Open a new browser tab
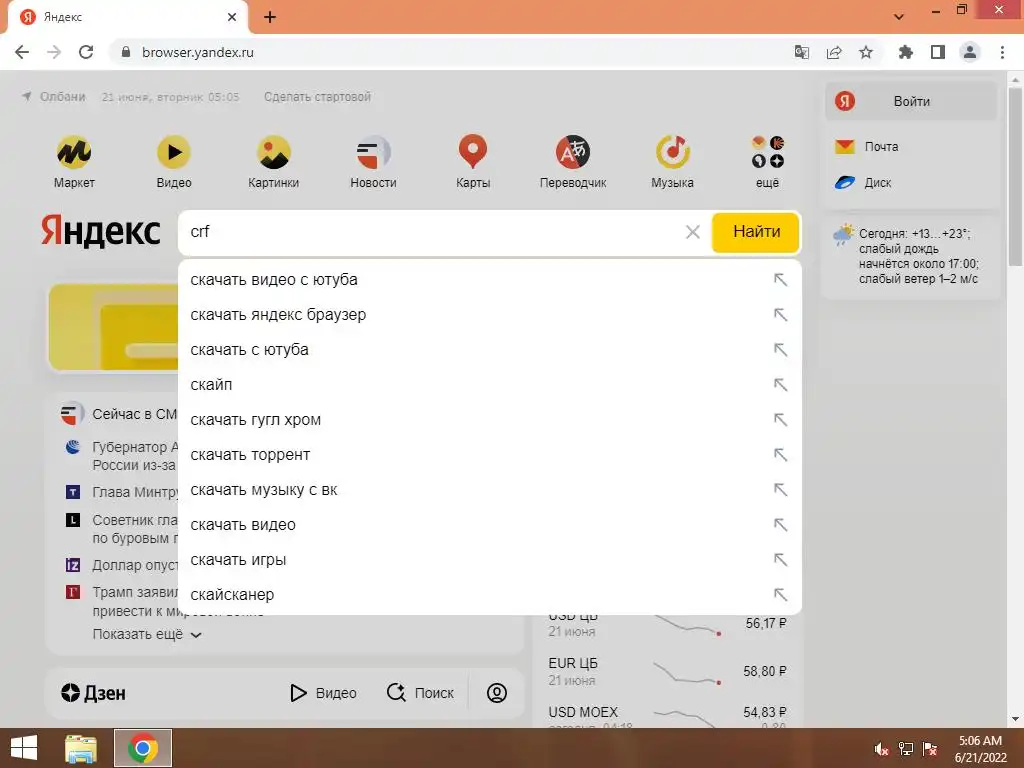Screen dimensions: 1024x768 pyautogui.click(x=270, y=17)
